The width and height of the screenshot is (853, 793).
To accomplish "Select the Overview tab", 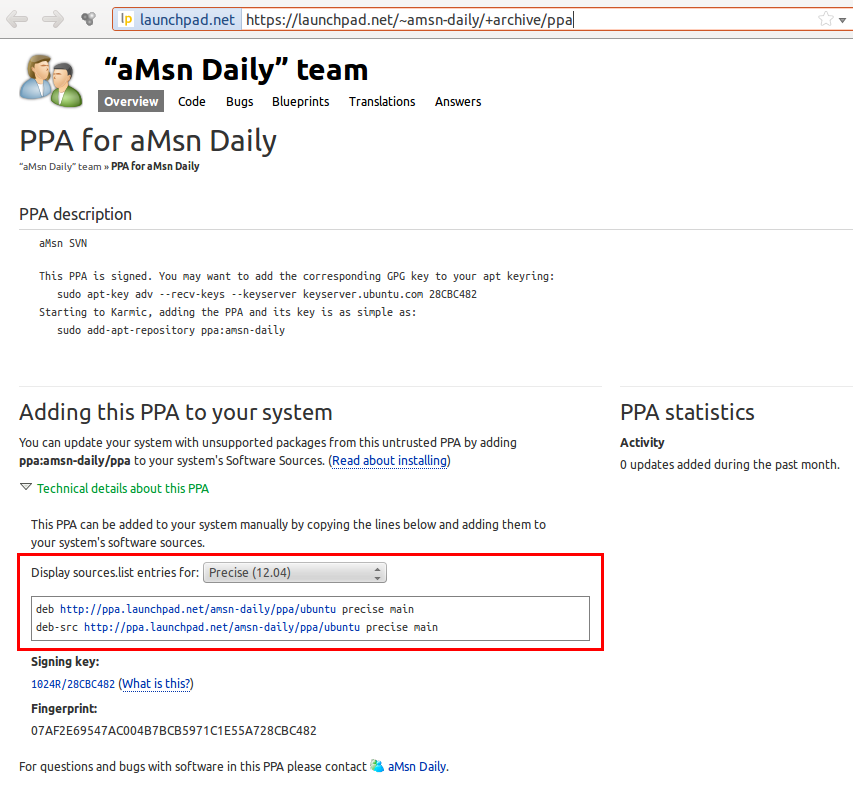I will tap(131, 101).
